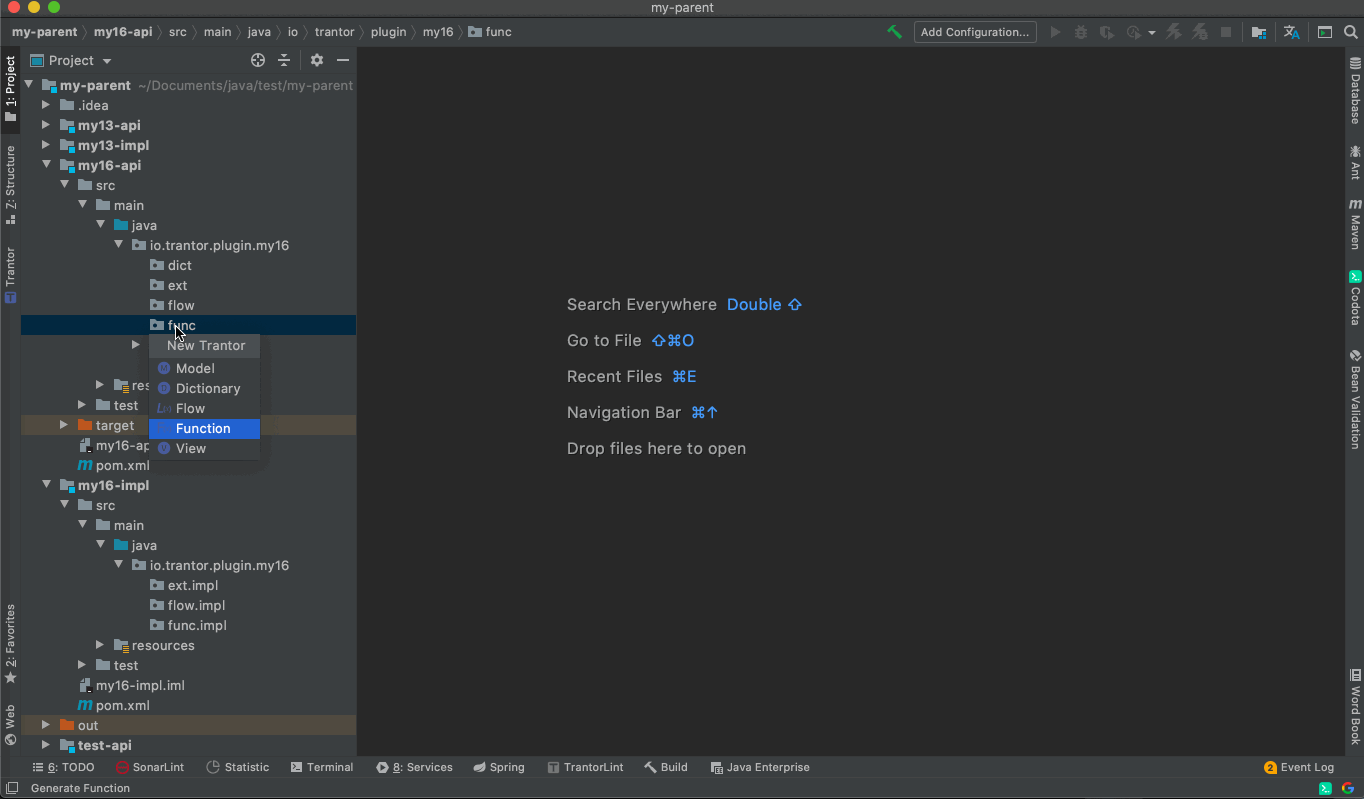This screenshot has width=1364, height=799.
Task: Hide the Project tool window
Action: pos(342,60)
